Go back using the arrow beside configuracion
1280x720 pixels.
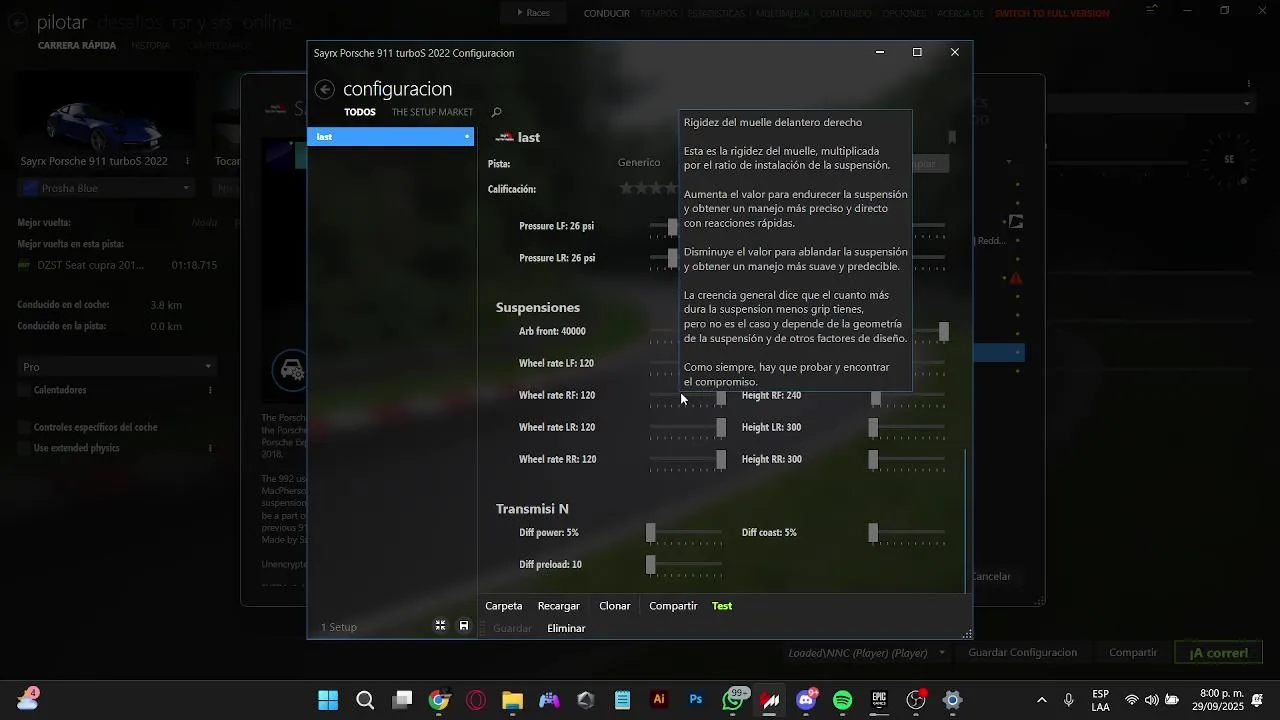324,89
